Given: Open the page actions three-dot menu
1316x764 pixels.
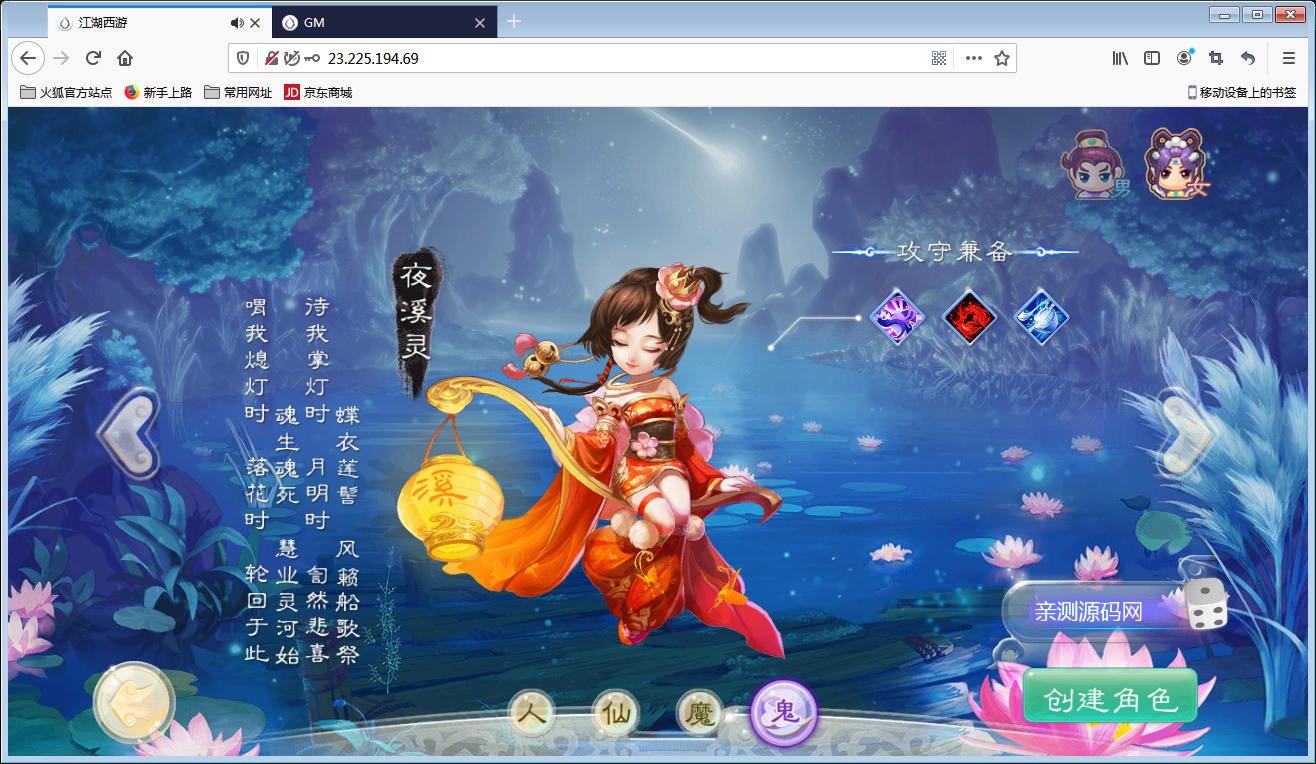Looking at the screenshot, I should [973, 58].
